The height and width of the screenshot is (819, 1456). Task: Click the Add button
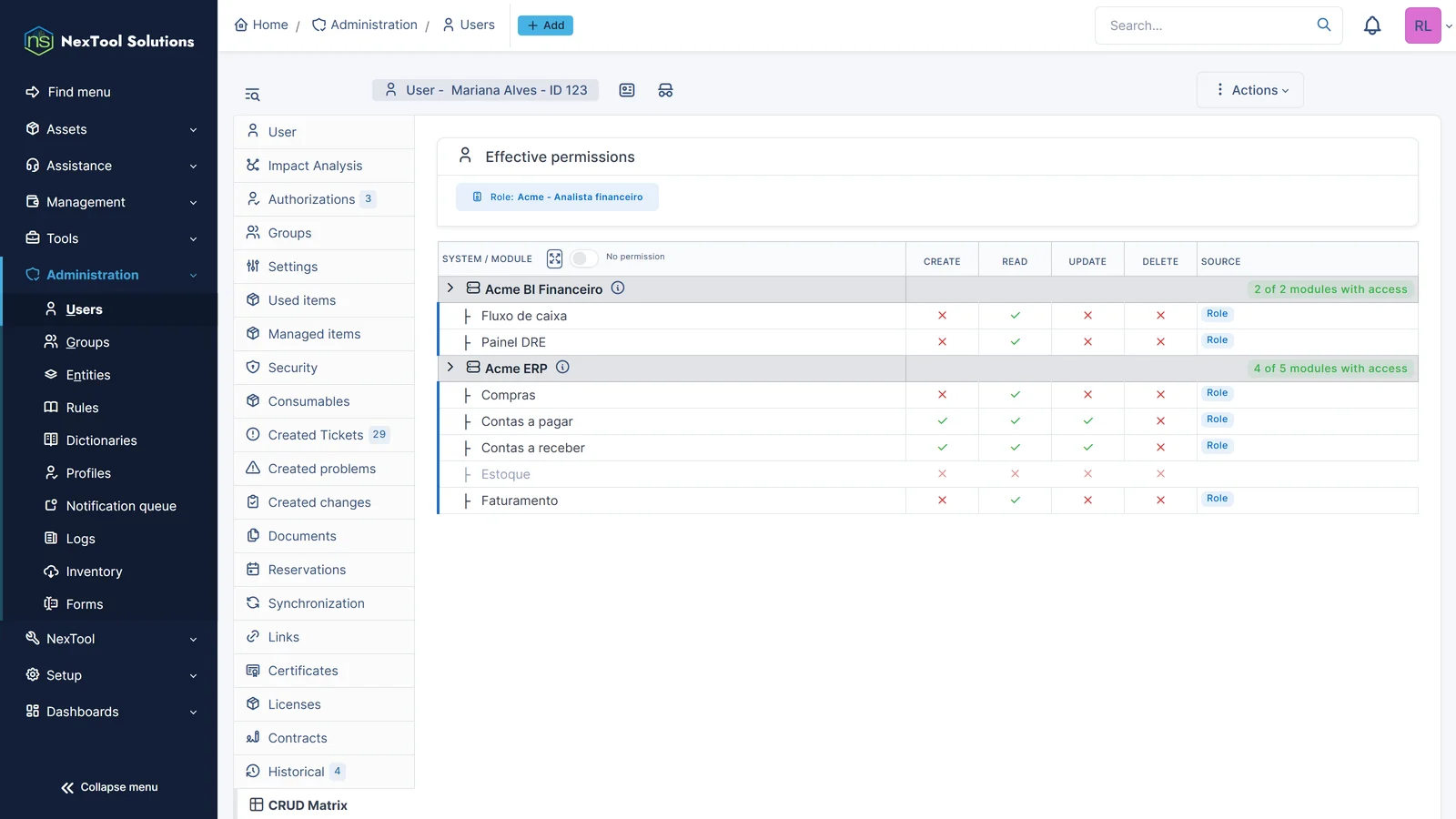(545, 25)
